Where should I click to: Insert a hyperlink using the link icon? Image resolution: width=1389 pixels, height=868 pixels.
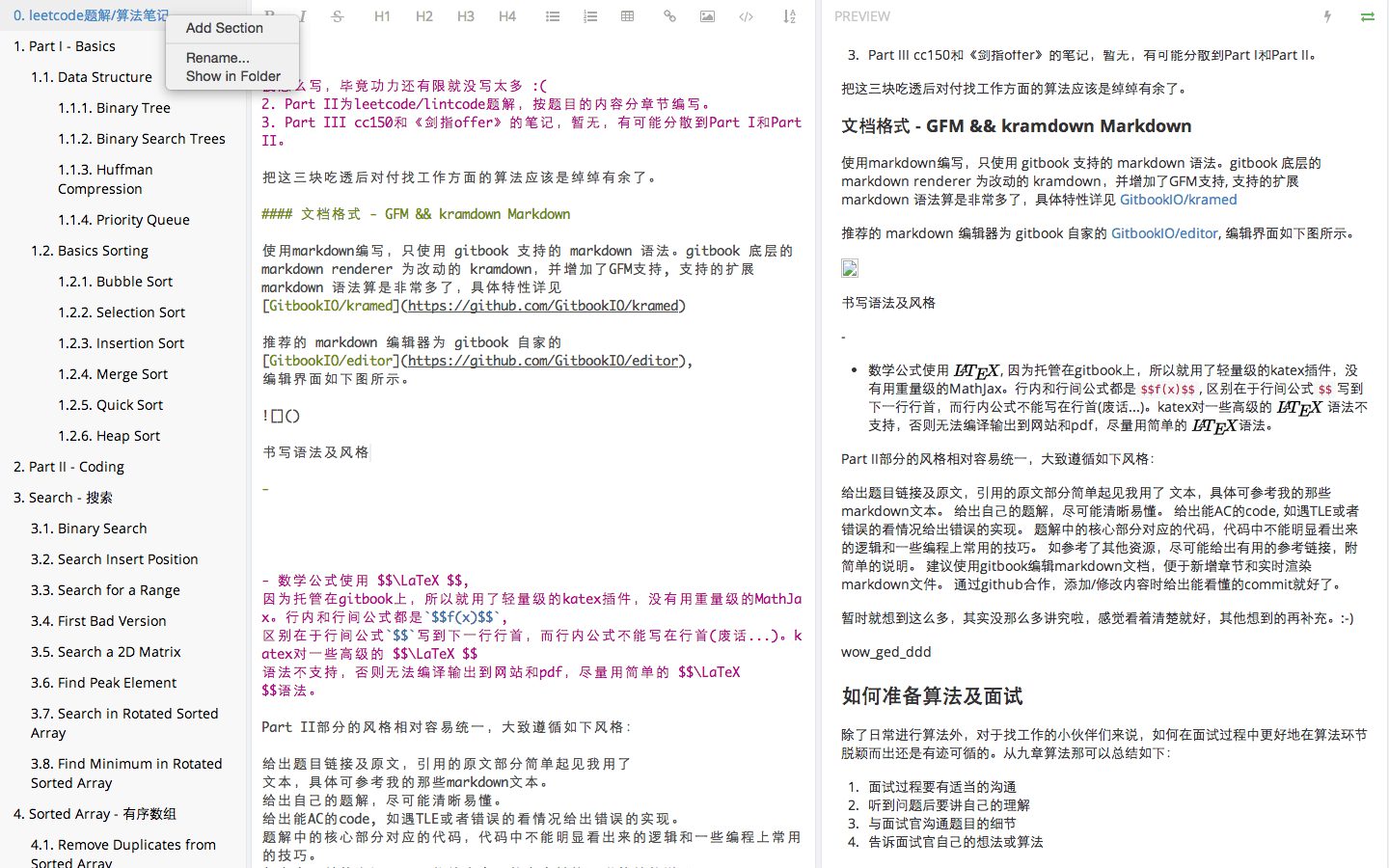(669, 15)
